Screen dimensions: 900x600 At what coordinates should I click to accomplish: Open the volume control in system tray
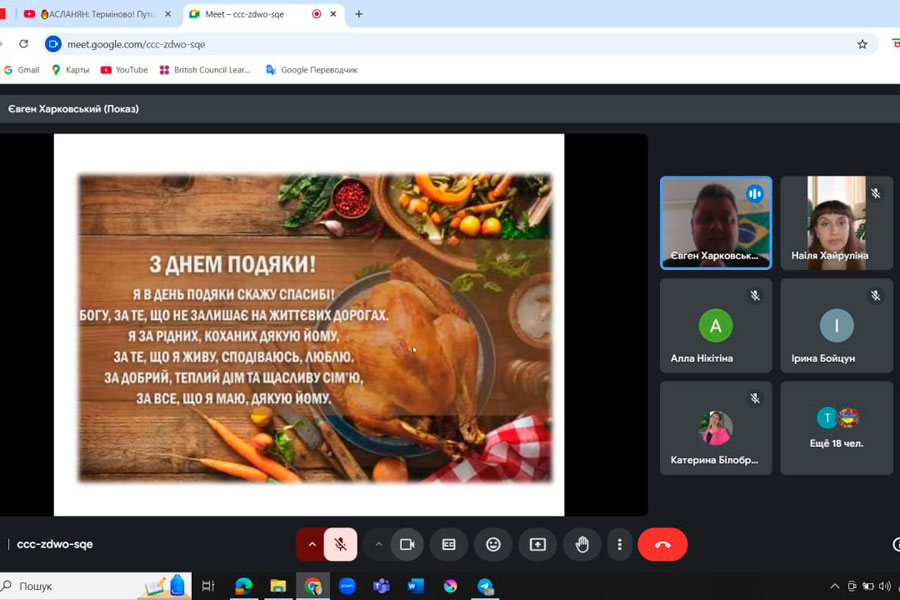point(885,586)
